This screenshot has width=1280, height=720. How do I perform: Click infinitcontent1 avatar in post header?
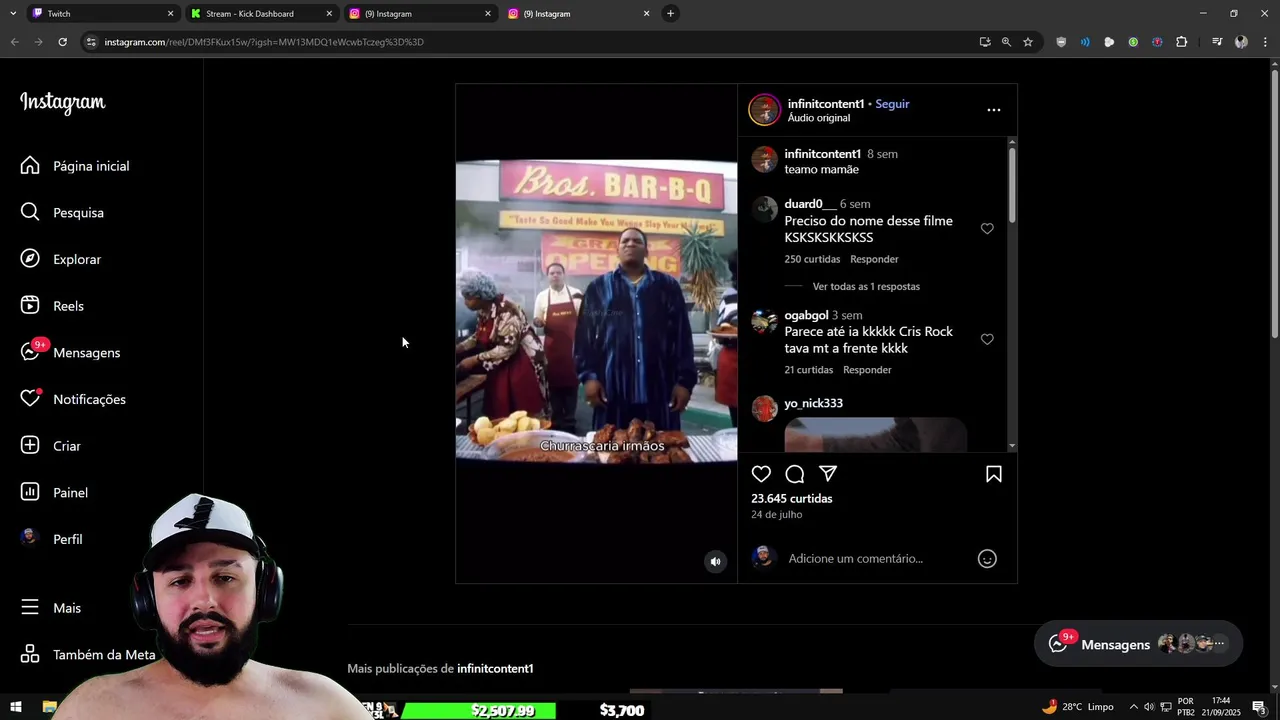click(x=764, y=110)
